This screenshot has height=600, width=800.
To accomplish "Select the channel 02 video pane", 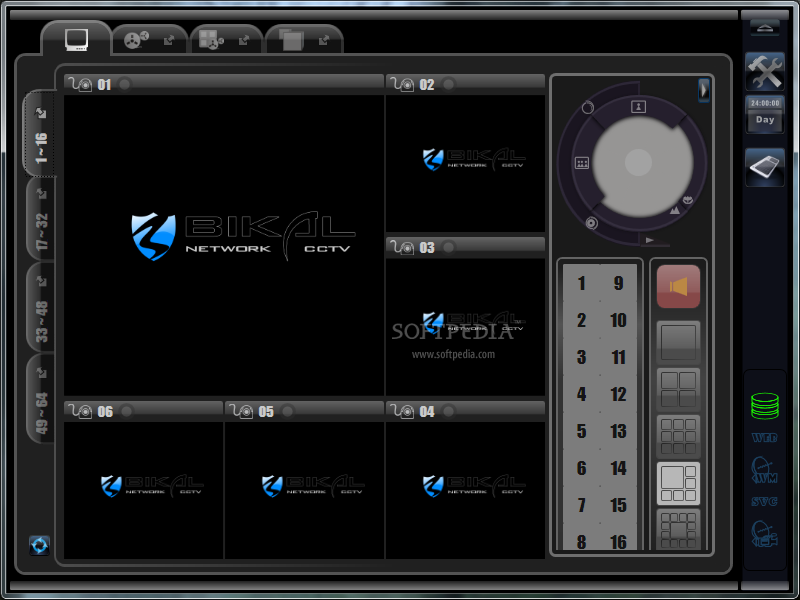I will (465, 163).
